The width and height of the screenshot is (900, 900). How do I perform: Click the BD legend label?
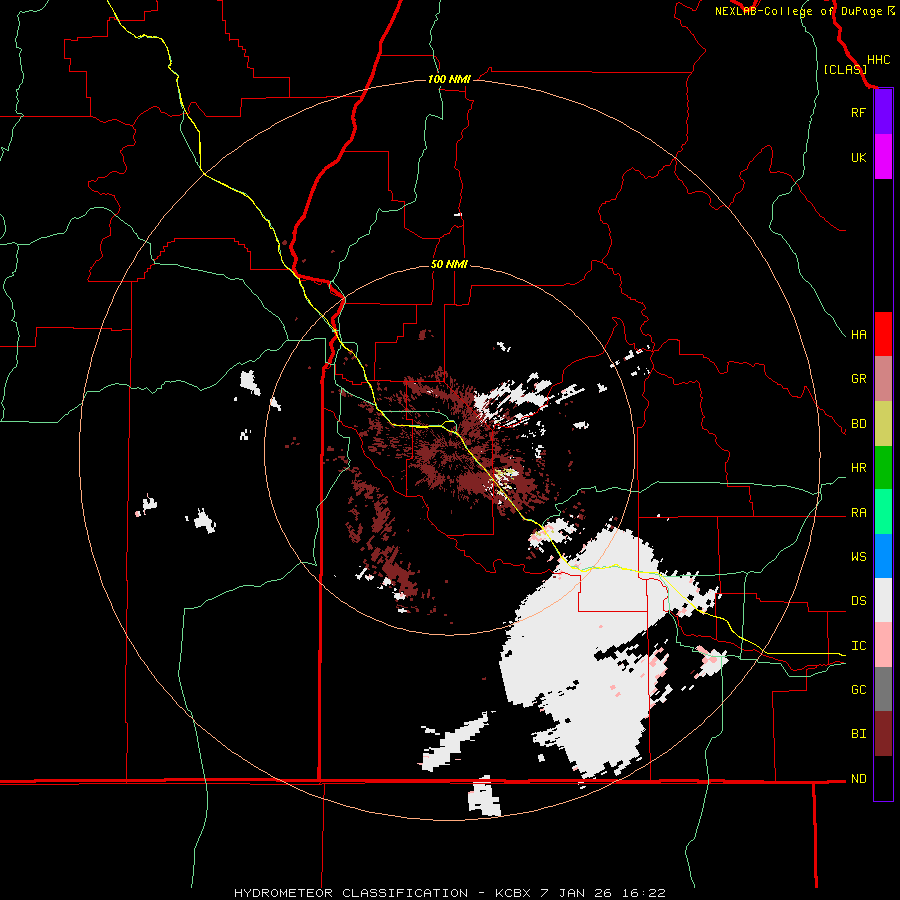[858, 424]
